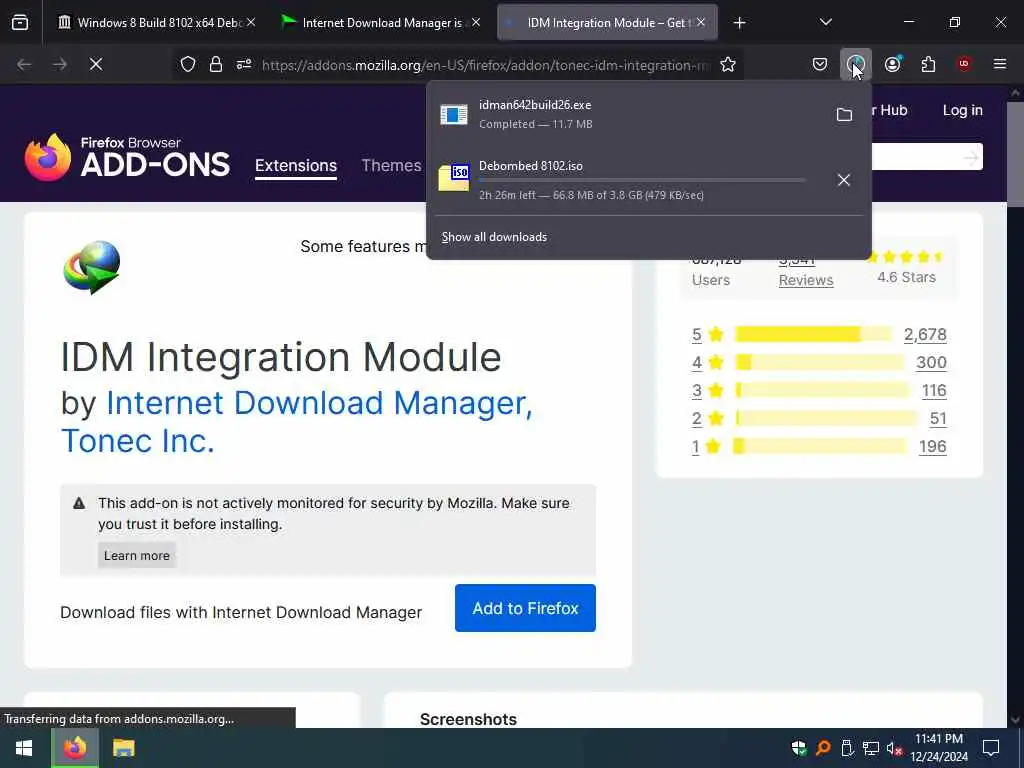This screenshot has width=1024, height=768.
Task: Click the five-star rating bar
Action: coord(813,334)
